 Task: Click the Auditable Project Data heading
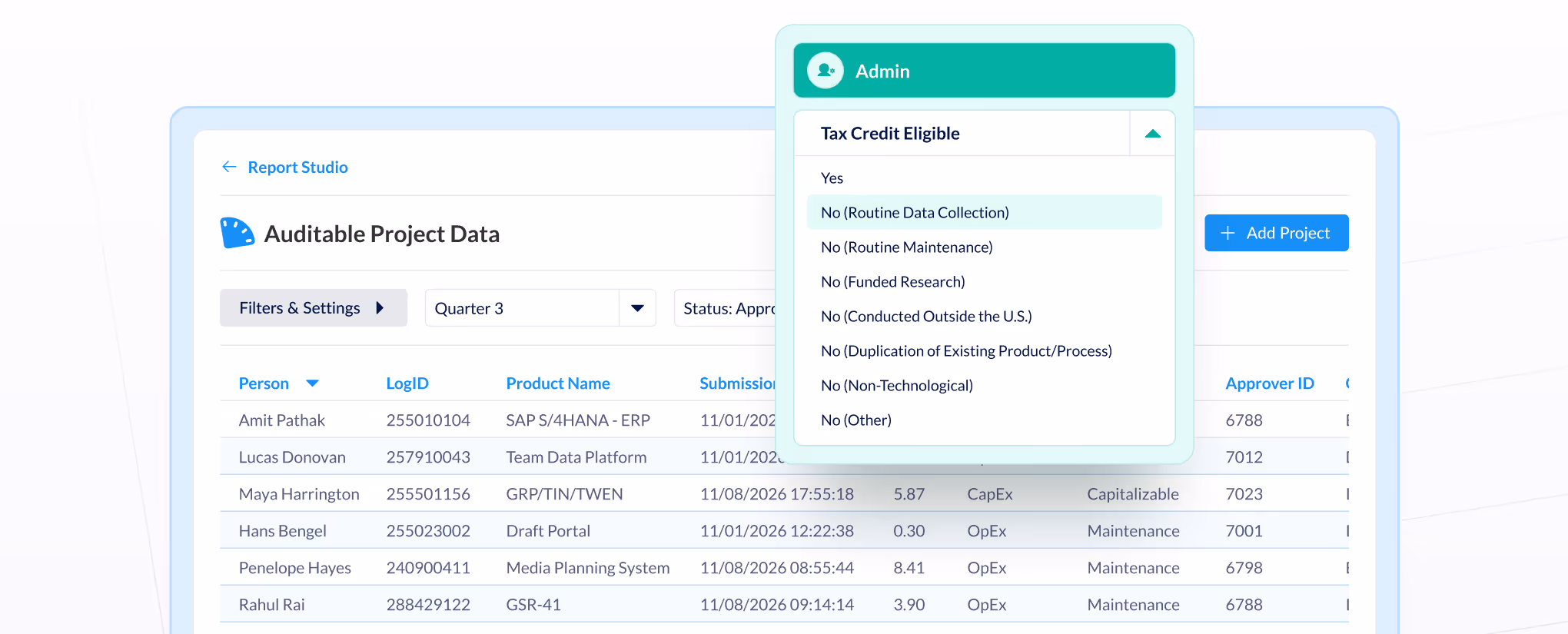(382, 234)
